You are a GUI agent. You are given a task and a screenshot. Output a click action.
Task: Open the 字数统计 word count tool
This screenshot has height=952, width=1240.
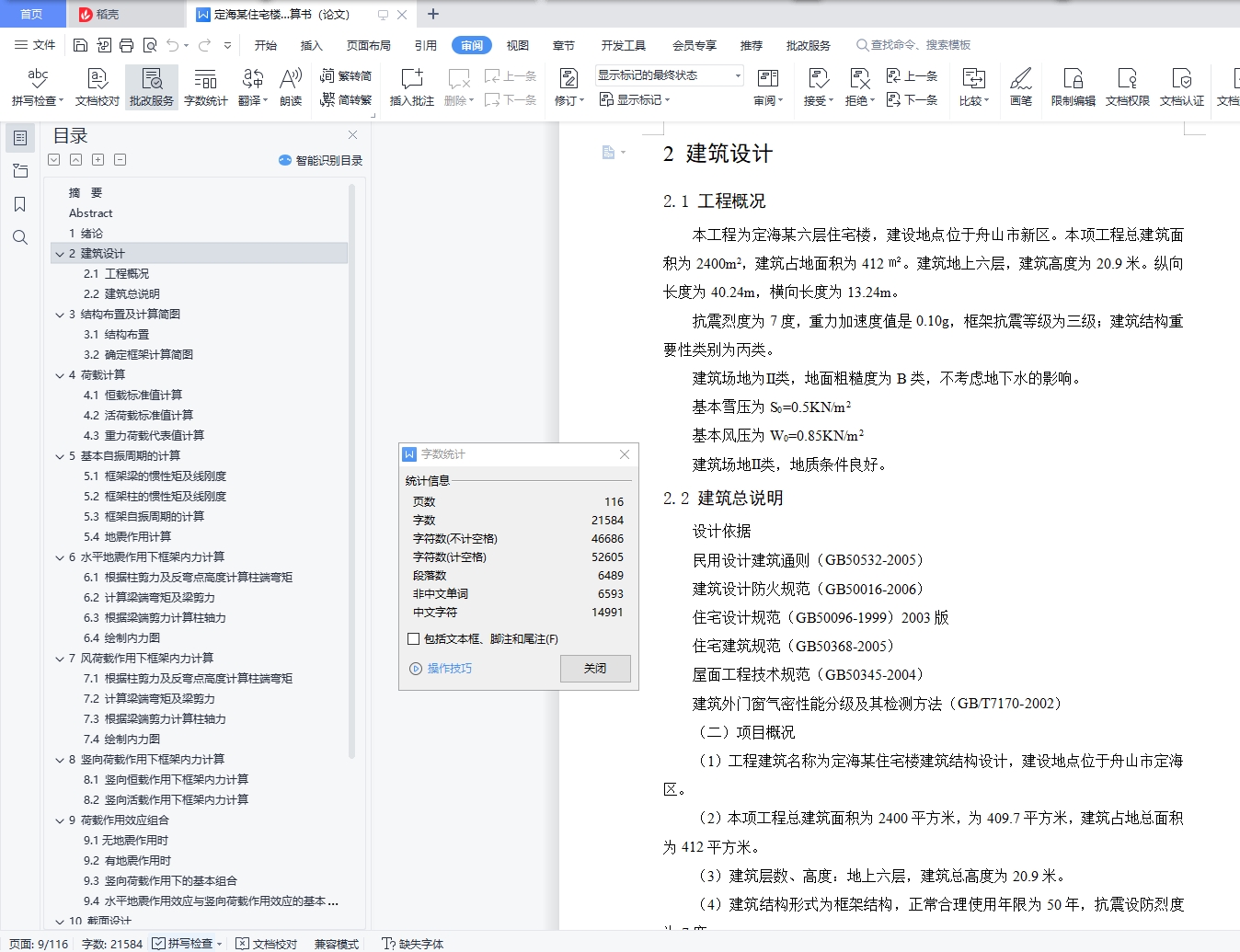coord(205,87)
